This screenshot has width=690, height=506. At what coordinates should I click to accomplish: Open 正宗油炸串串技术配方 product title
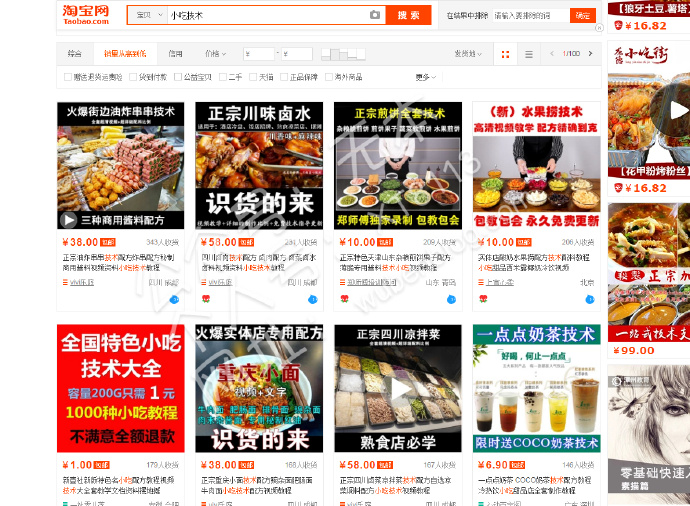tap(118, 262)
